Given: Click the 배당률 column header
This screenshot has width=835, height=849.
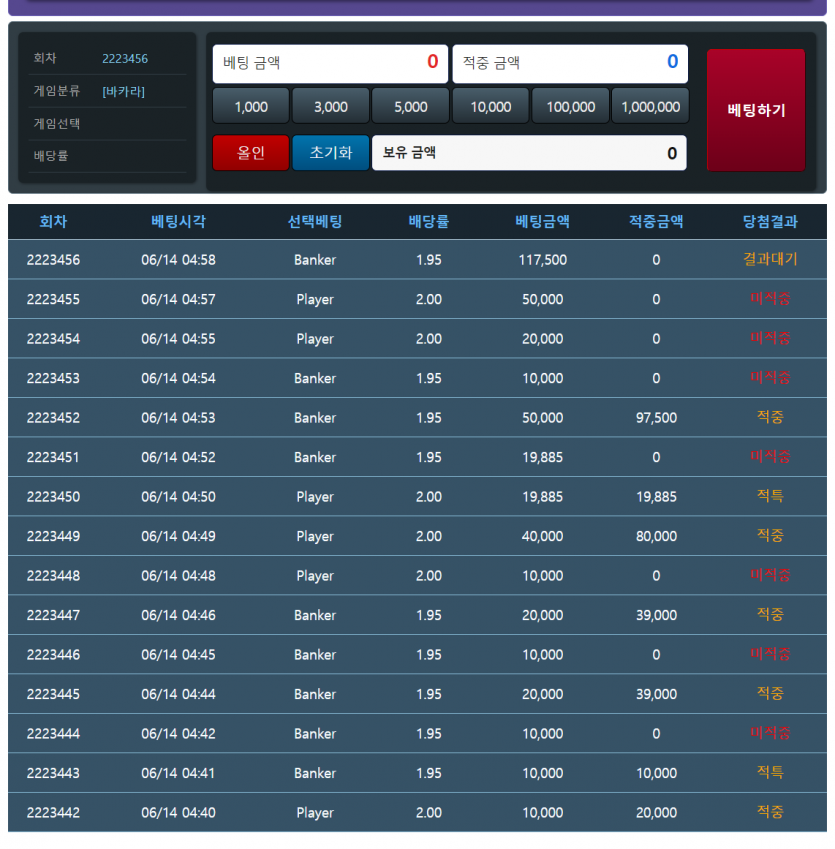Looking at the screenshot, I should (428, 222).
